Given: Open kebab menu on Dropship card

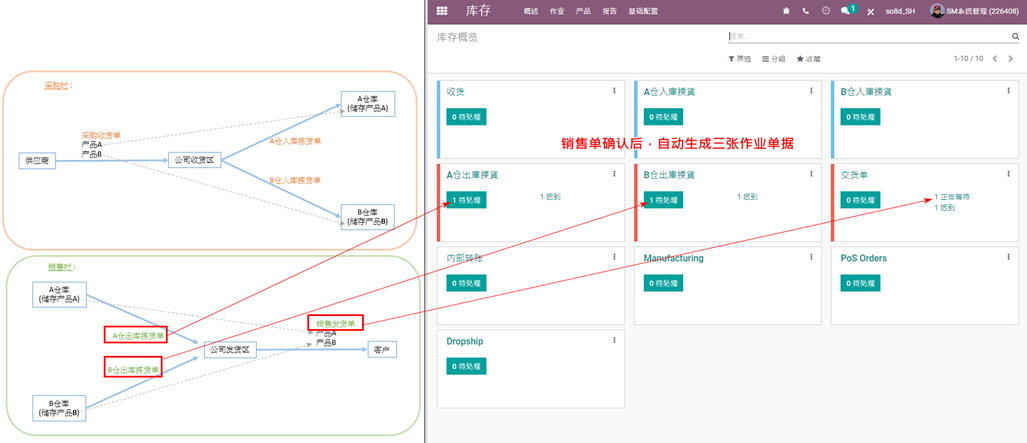Looking at the screenshot, I should pos(614,340).
